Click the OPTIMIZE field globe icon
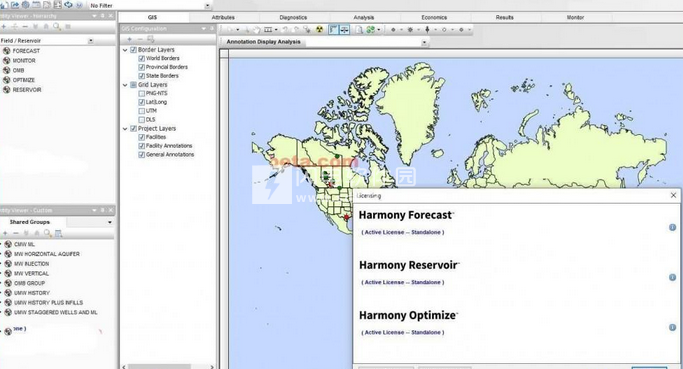The image size is (683, 369). [x=7, y=80]
